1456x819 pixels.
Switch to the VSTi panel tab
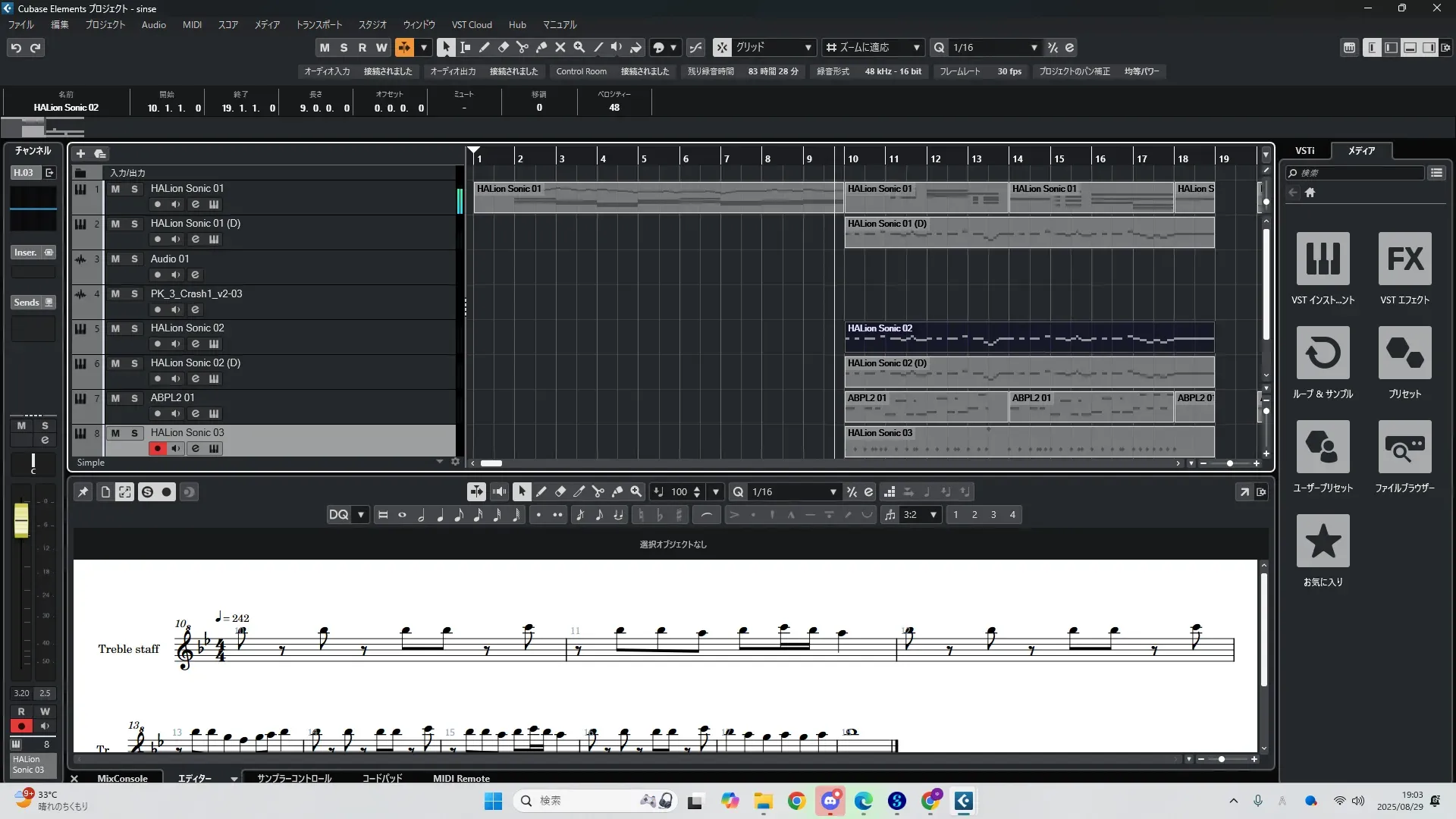click(1304, 150)
